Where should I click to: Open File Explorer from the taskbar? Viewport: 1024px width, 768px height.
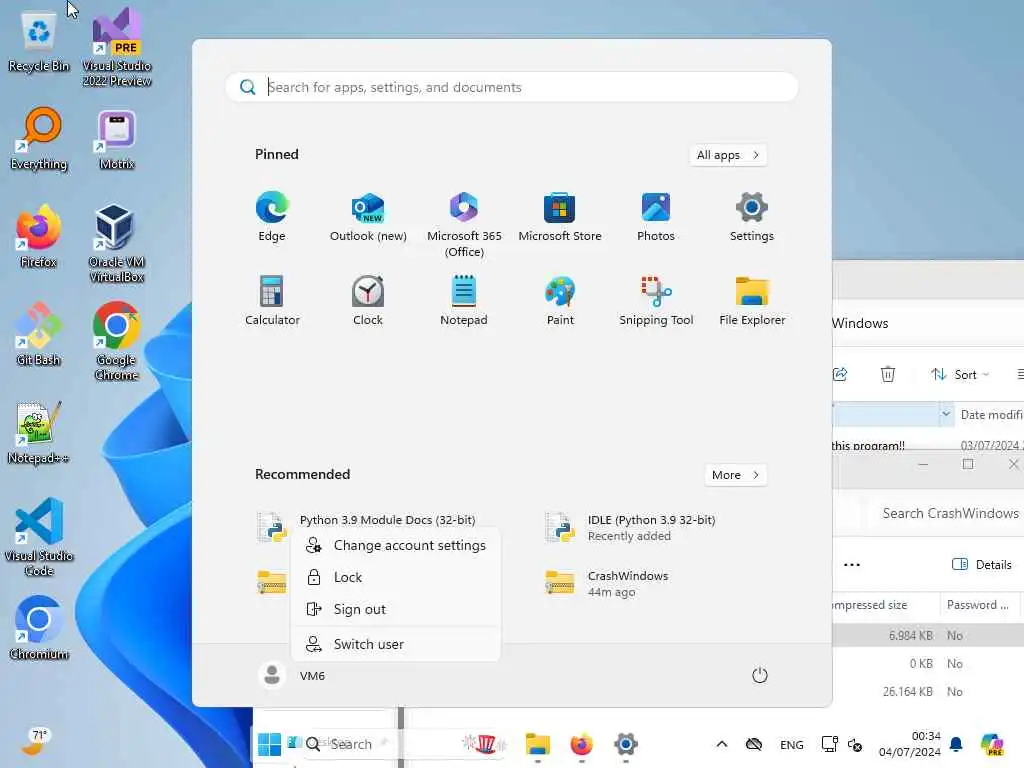point(537,744)
